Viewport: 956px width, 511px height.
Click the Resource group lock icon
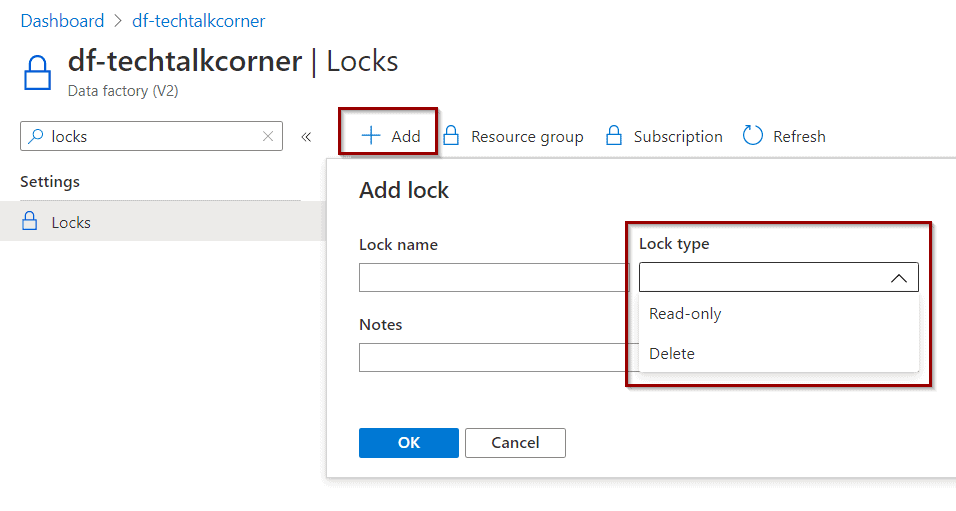(x=451, y=135)
